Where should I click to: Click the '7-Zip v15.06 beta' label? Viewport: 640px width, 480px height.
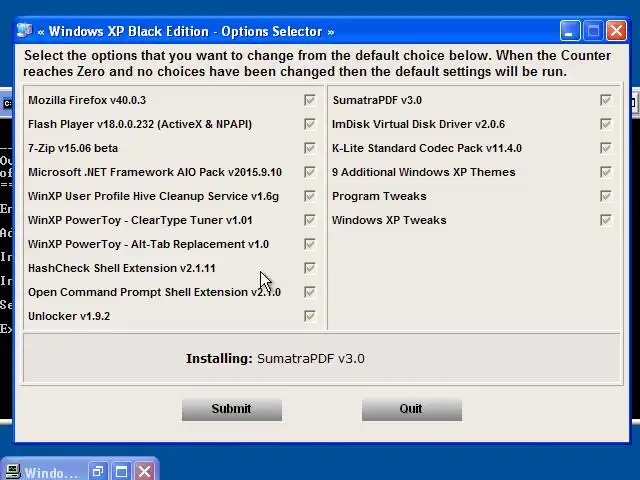(73, 148)
